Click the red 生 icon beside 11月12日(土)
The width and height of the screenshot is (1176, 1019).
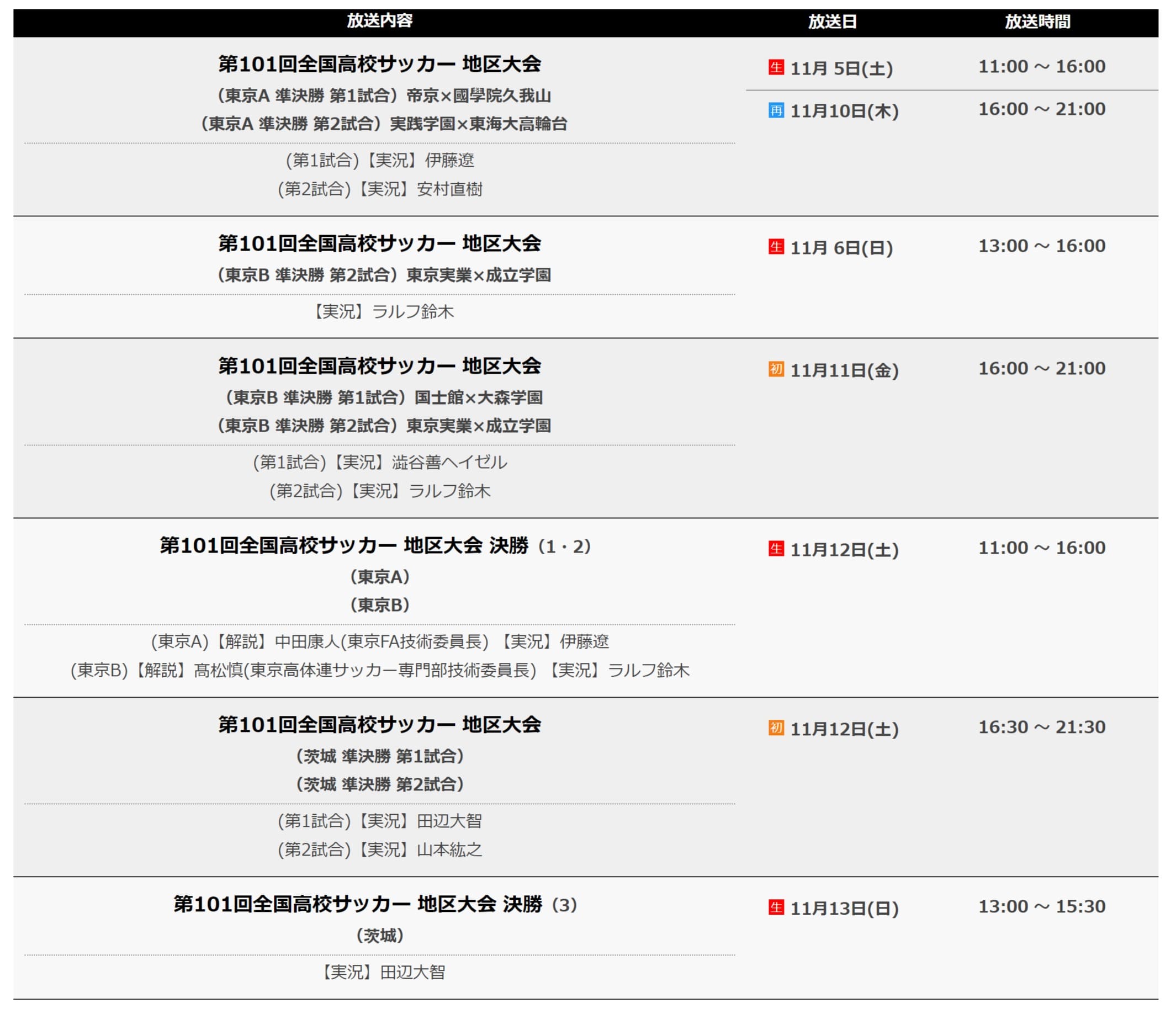(776, 549)
